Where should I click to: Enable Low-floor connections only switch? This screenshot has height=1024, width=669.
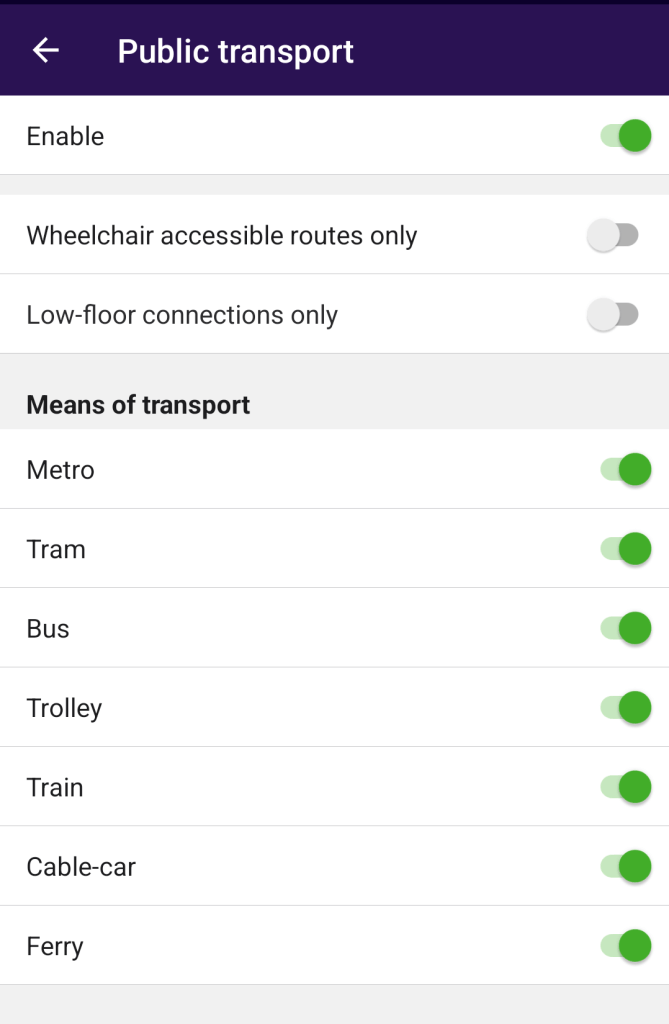pyautogui.click(x=613, y=315)
